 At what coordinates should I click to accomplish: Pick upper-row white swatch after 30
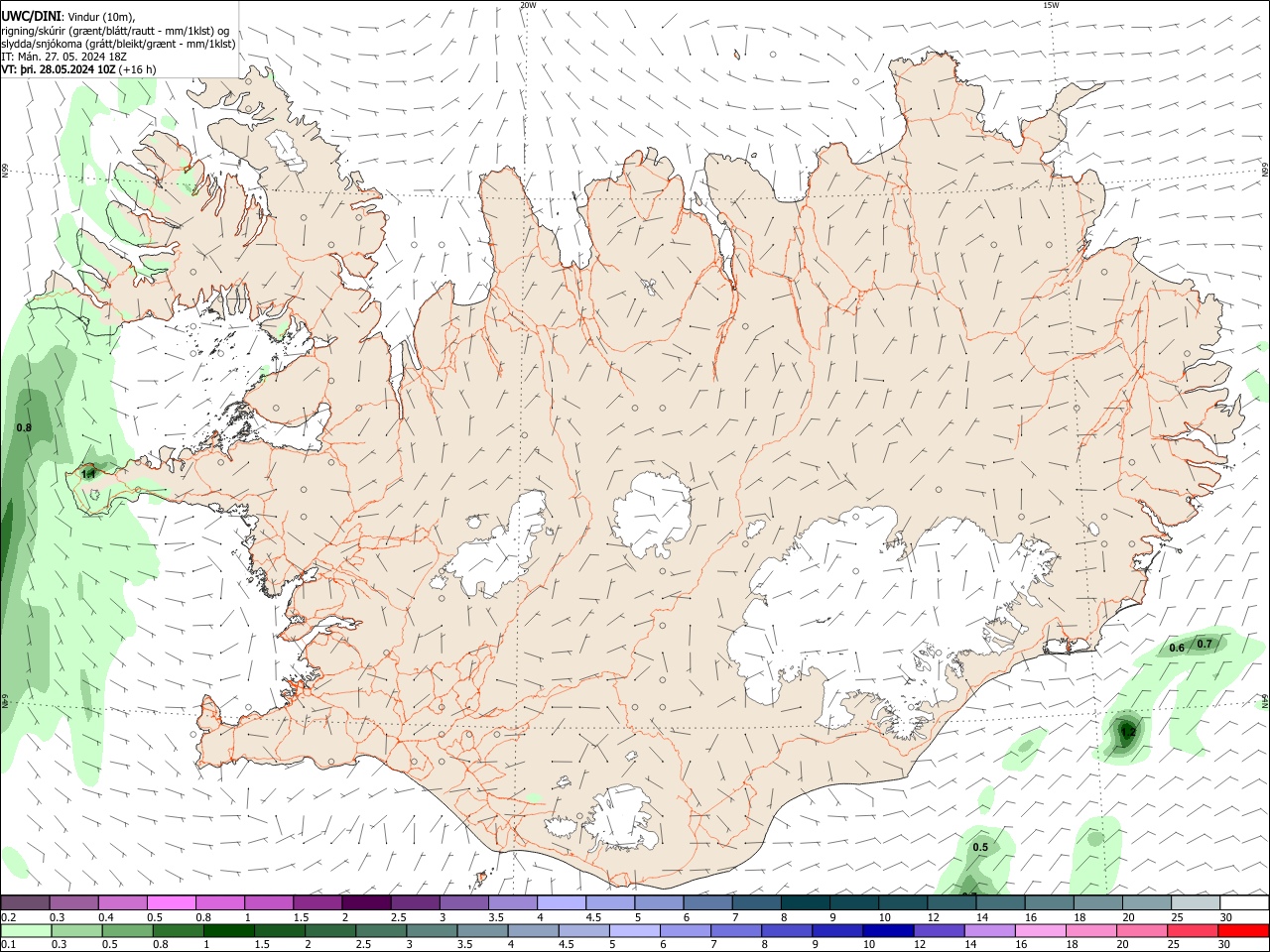click(x=1244, y=903)
